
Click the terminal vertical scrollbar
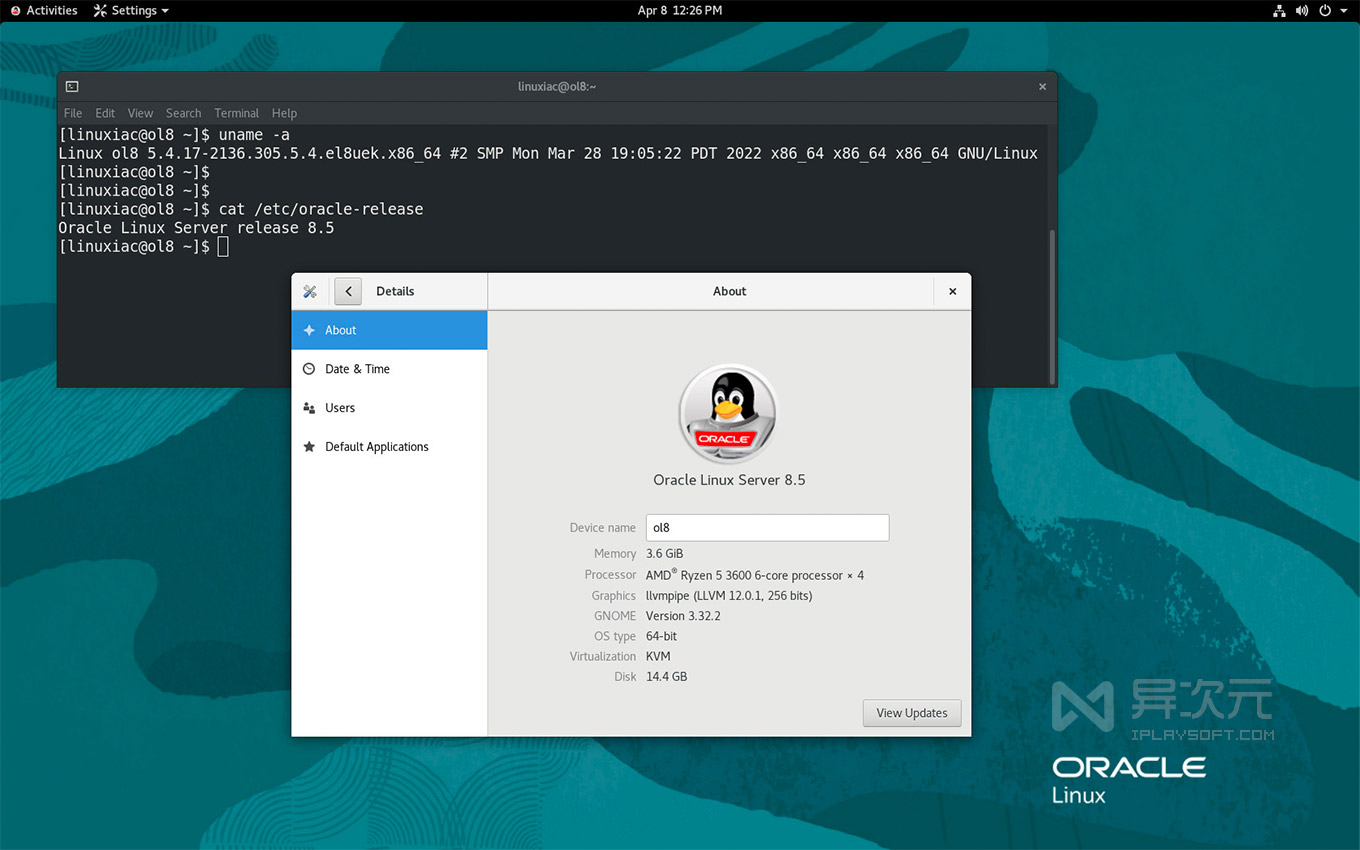1052,306
